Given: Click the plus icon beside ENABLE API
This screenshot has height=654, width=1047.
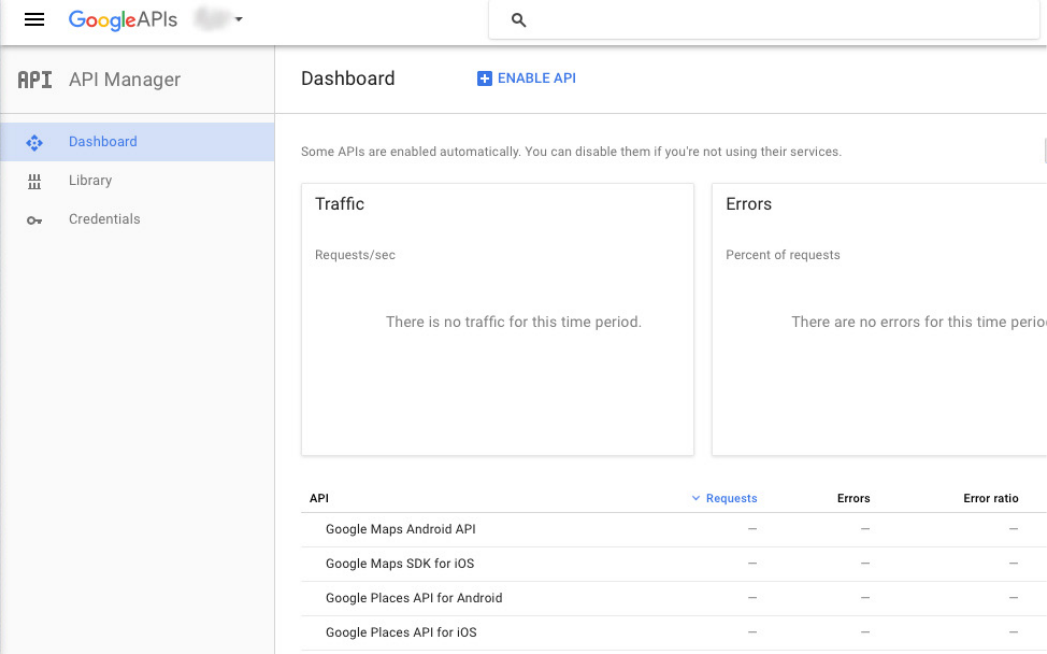Looking at the screenshot, I should point(484,79).
